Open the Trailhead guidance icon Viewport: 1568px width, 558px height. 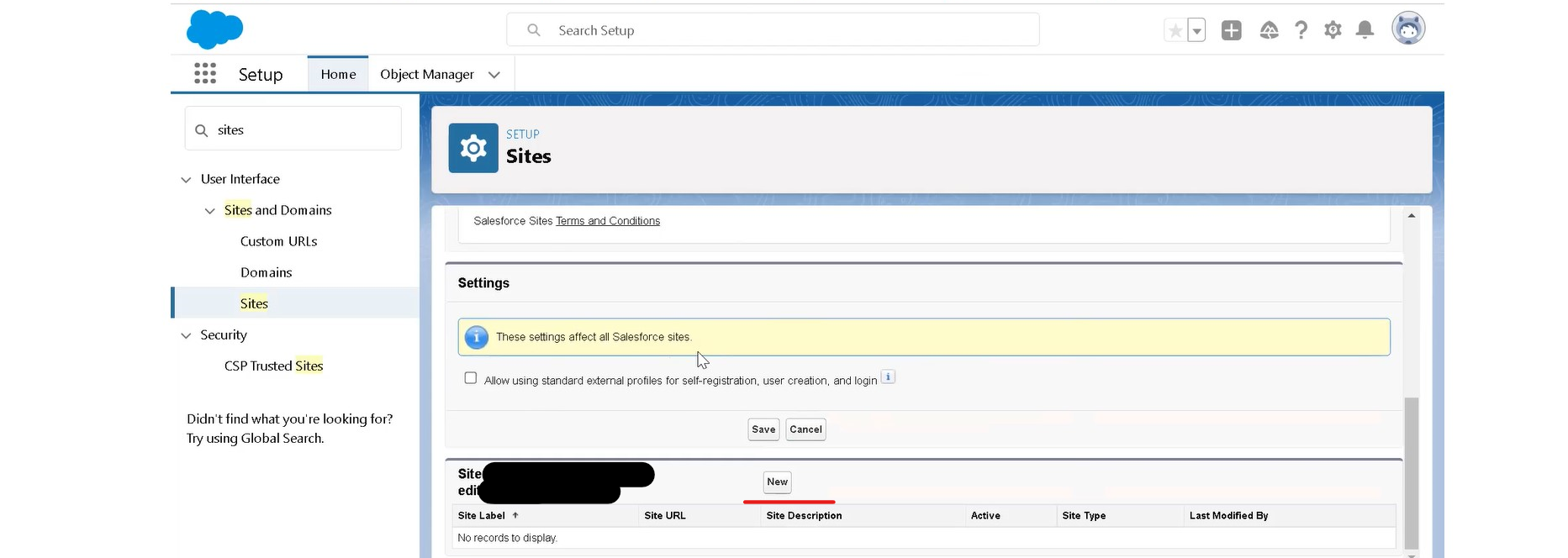point(1269,30)
